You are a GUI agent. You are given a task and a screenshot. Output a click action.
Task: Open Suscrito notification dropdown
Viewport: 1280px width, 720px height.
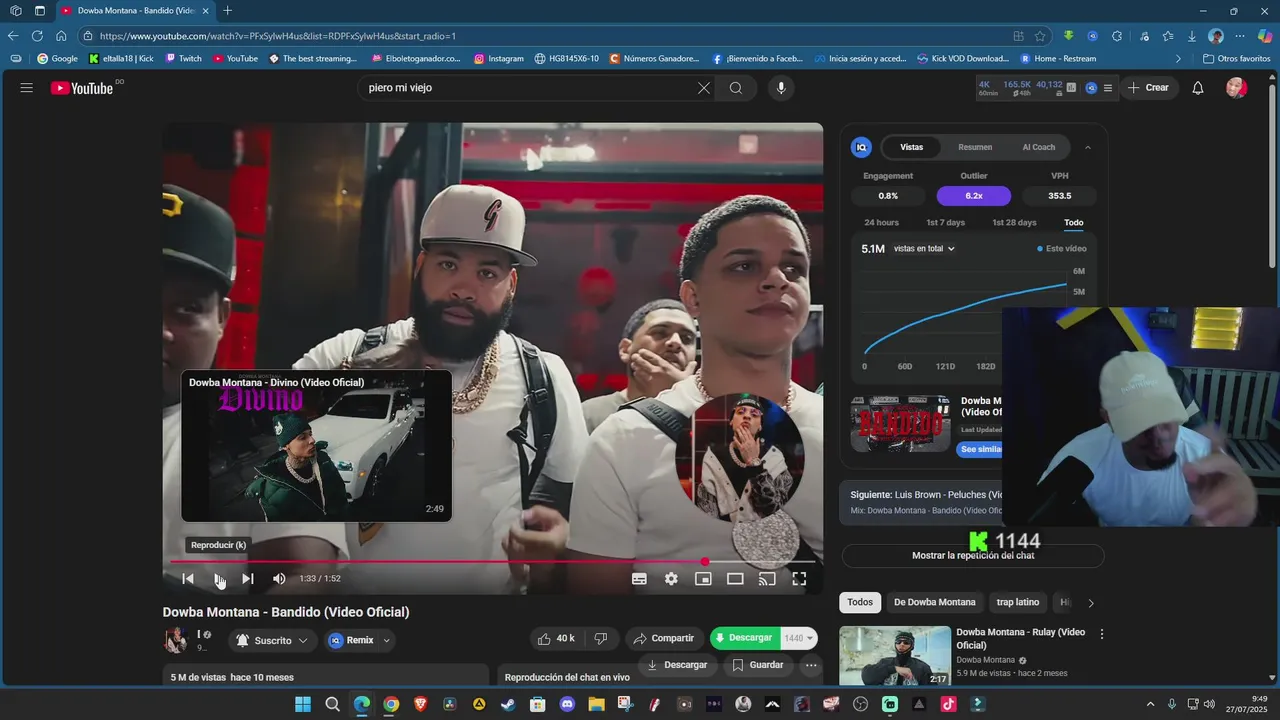pyautogui.click(x=271, y=641)
